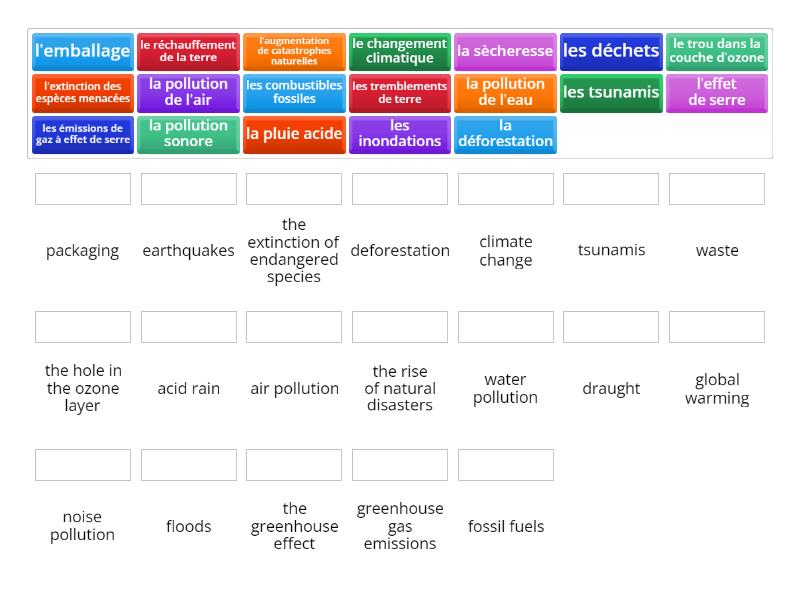The width and height of the screenshot is (800, 600).
Task: Select the 'la déforestation' tile
Action: (x=505, y=134)
